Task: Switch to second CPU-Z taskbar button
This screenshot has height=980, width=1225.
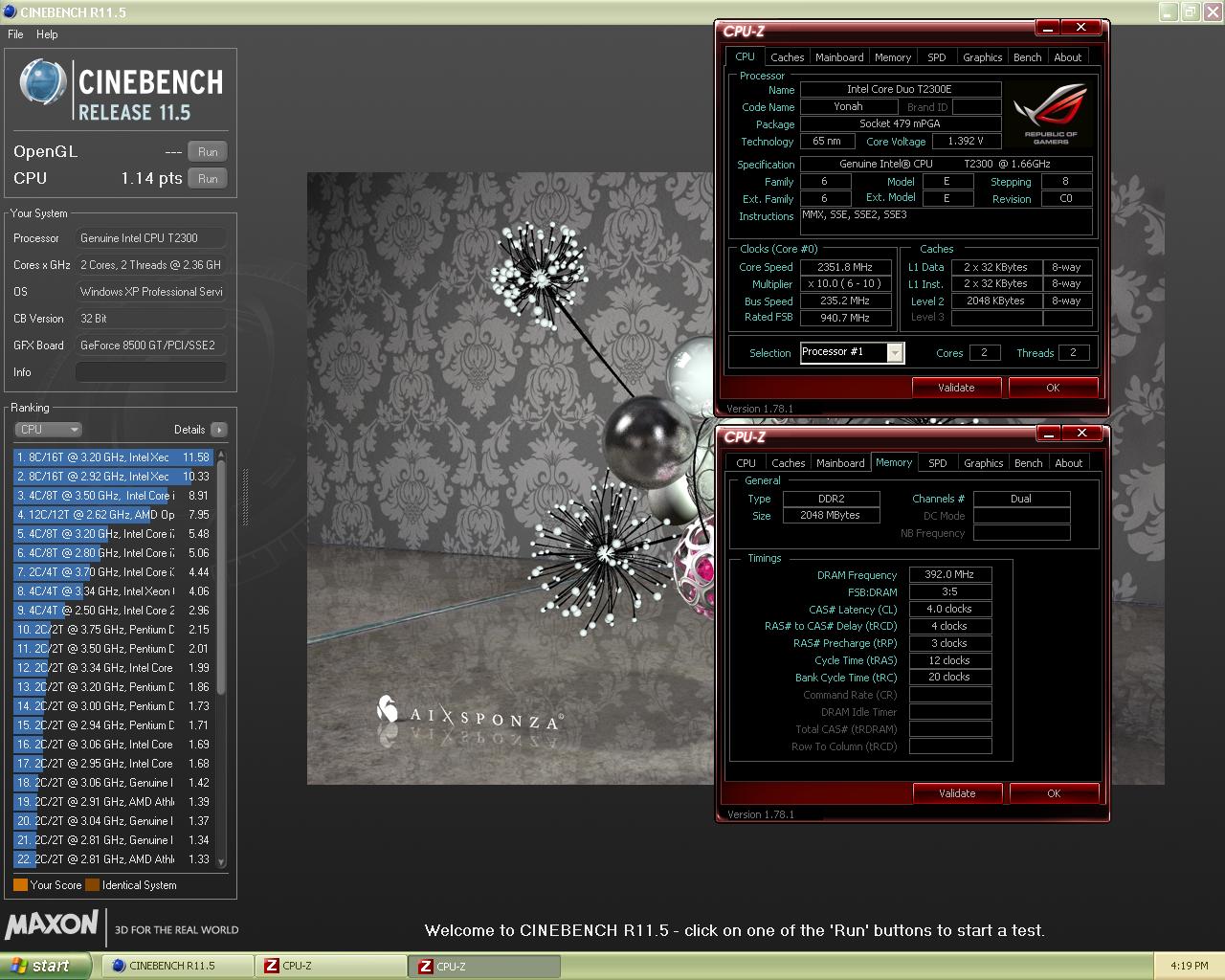Action: 485,966
